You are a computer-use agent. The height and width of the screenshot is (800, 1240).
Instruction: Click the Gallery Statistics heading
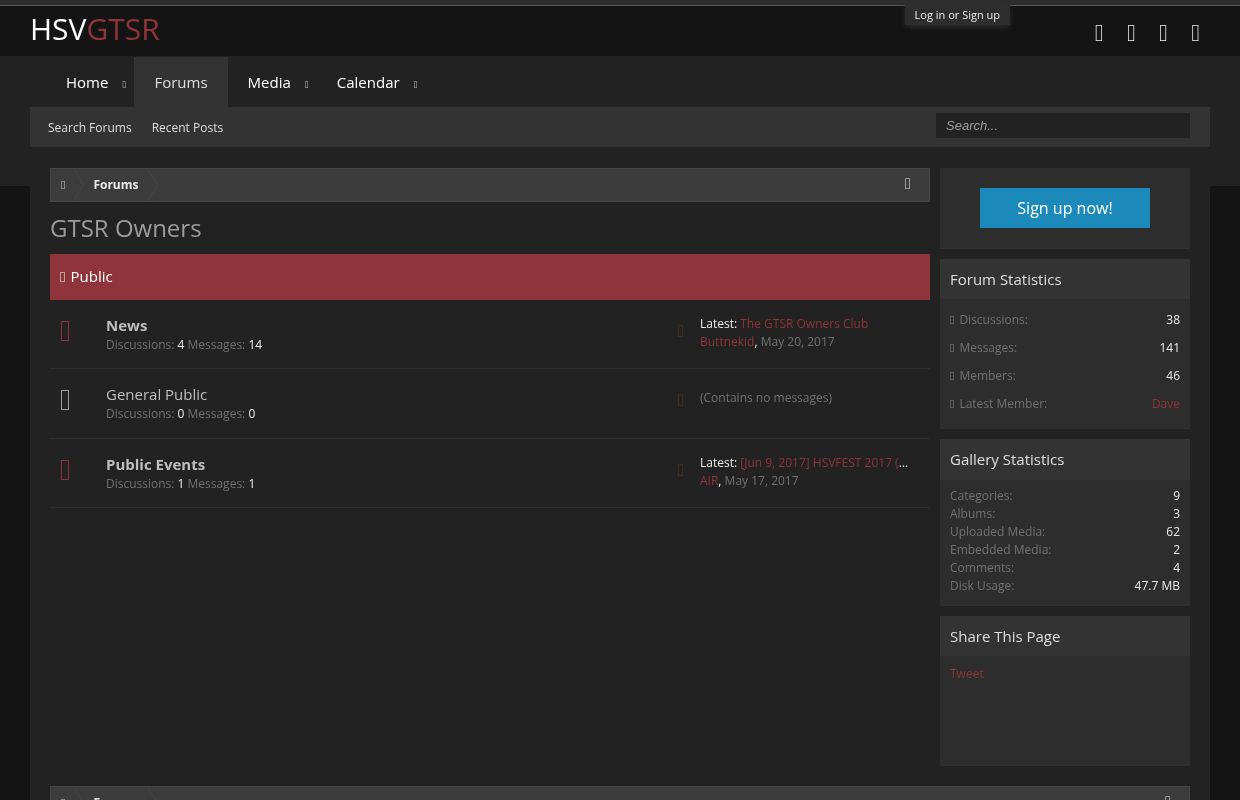click(x=1007, y=459)
